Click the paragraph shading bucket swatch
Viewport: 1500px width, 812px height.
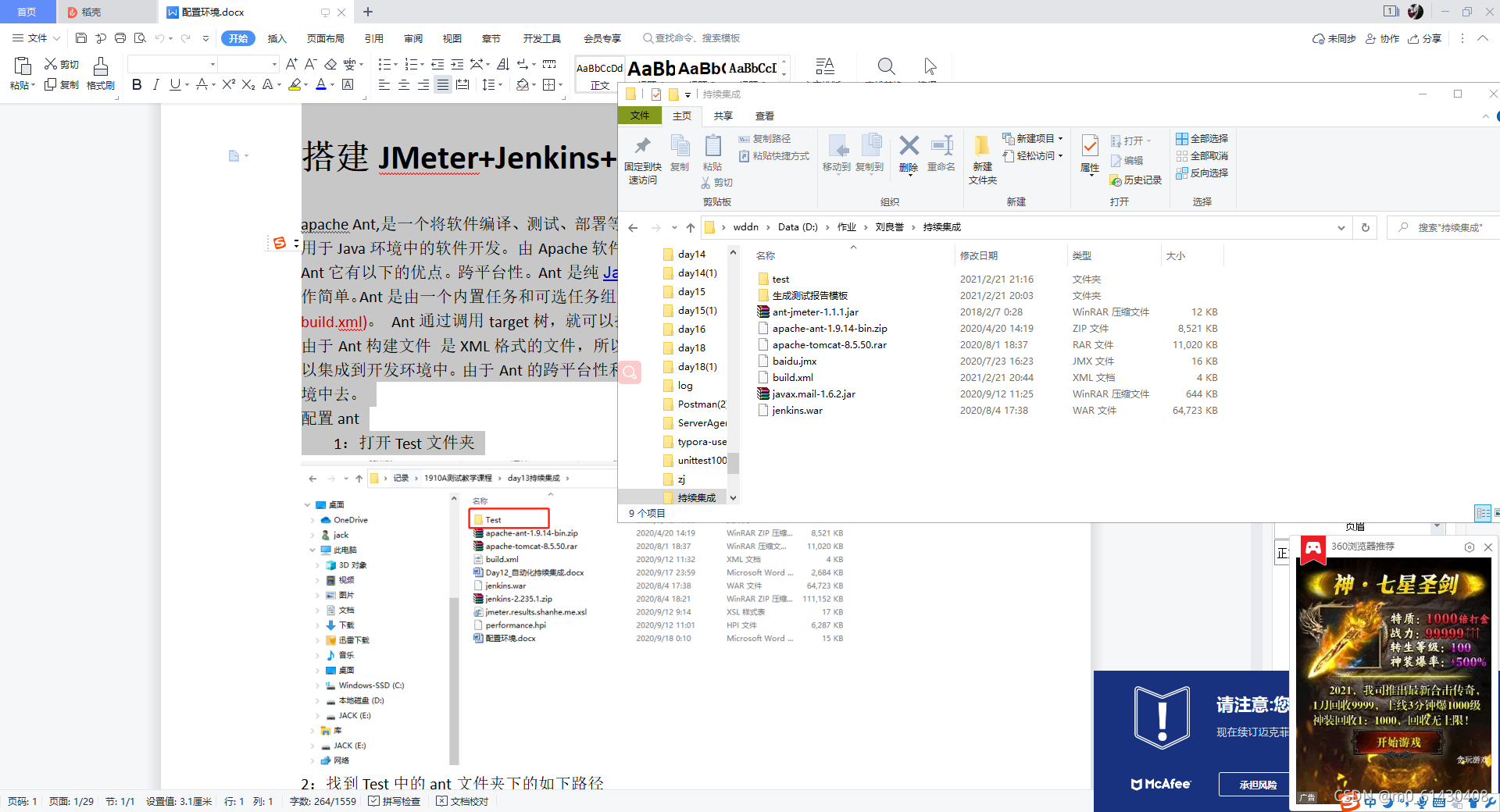click(523, 84)
